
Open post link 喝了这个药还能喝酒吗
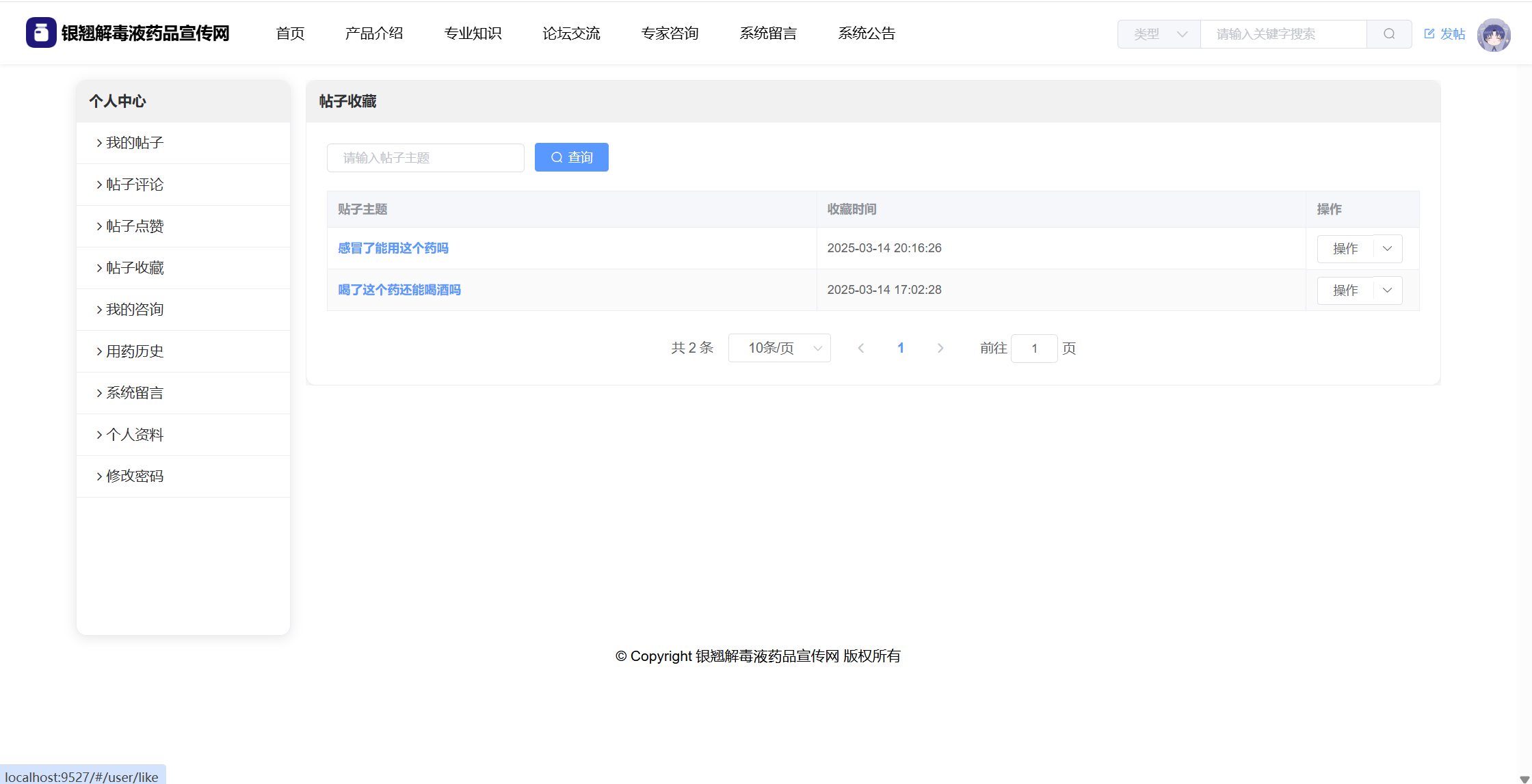tap(399, 290)
